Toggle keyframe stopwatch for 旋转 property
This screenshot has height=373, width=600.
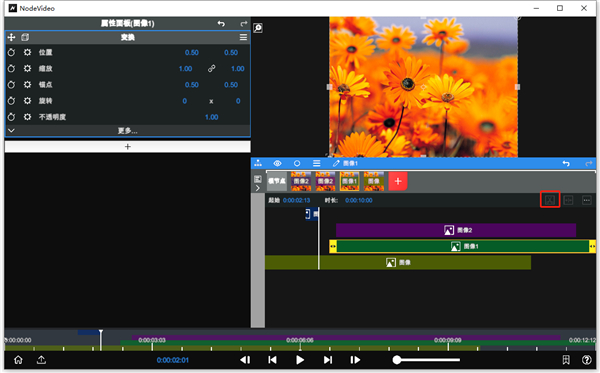tap(11, 101)
